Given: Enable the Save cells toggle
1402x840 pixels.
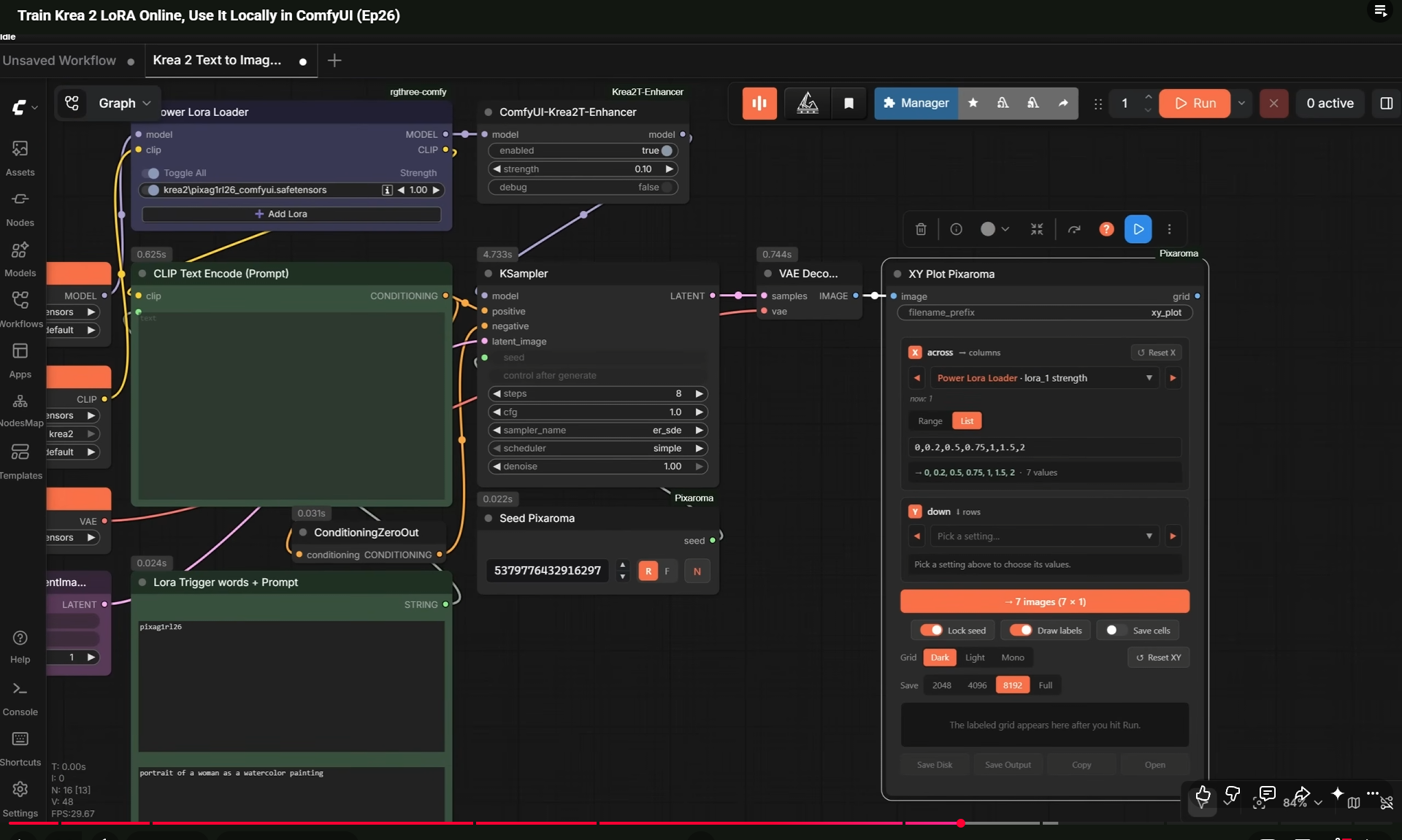Looking at the screenshot, I should point(1115,631).
